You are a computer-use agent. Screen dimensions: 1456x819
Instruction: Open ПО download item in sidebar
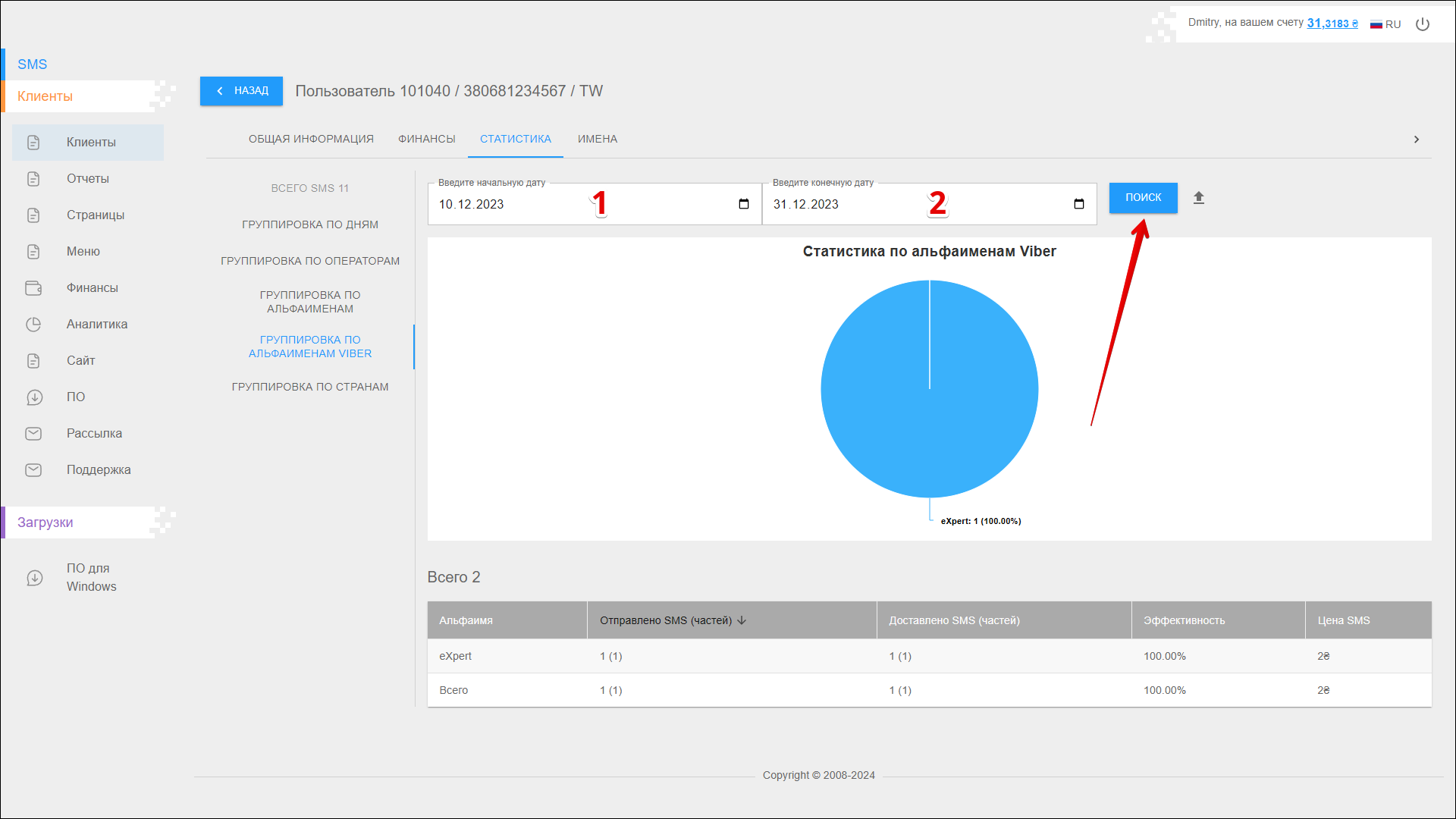point(75,397)
